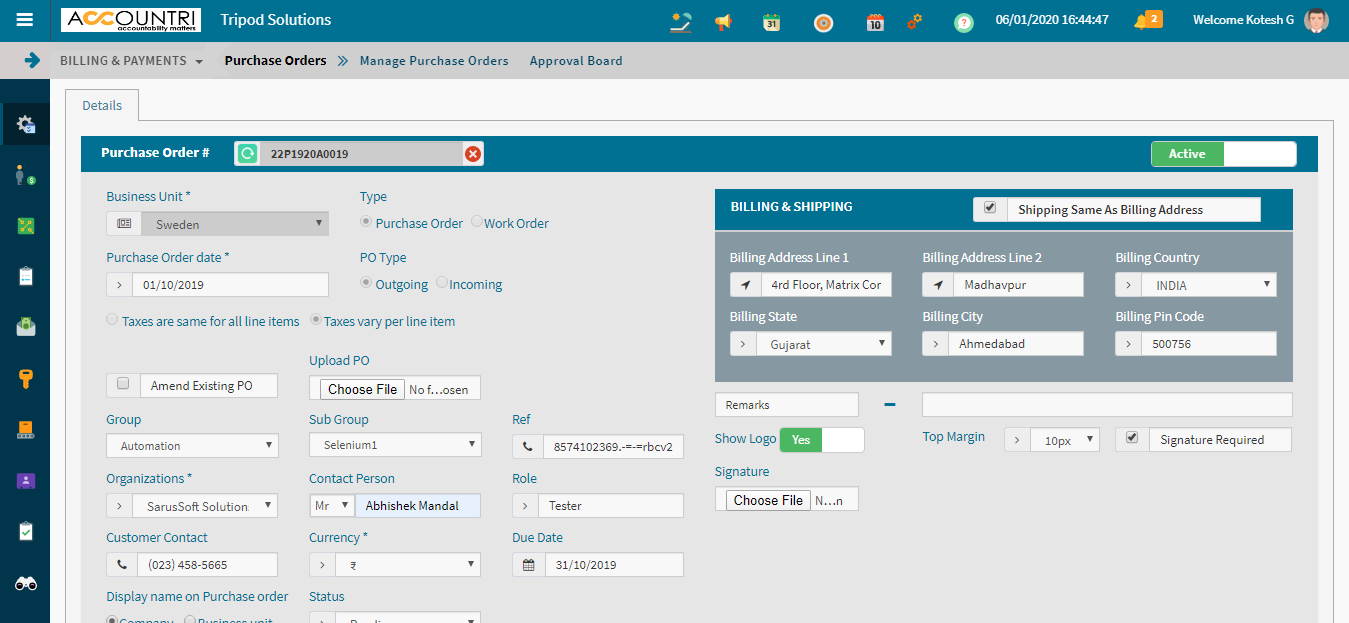The height and width of the screenshot is (623, 1349).
Task: Choose Taxes are same for all line items
Action: pyautogui.click(x=112, y=320)
